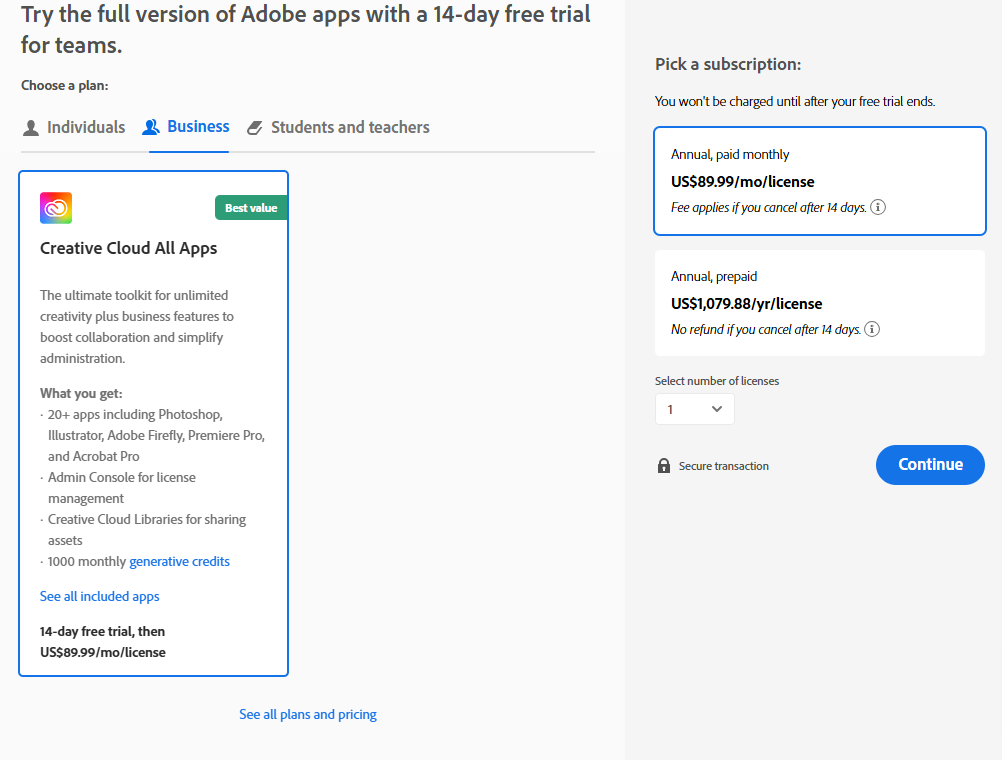
Task: Open the number of licenses dropdown
Action: 695,409
